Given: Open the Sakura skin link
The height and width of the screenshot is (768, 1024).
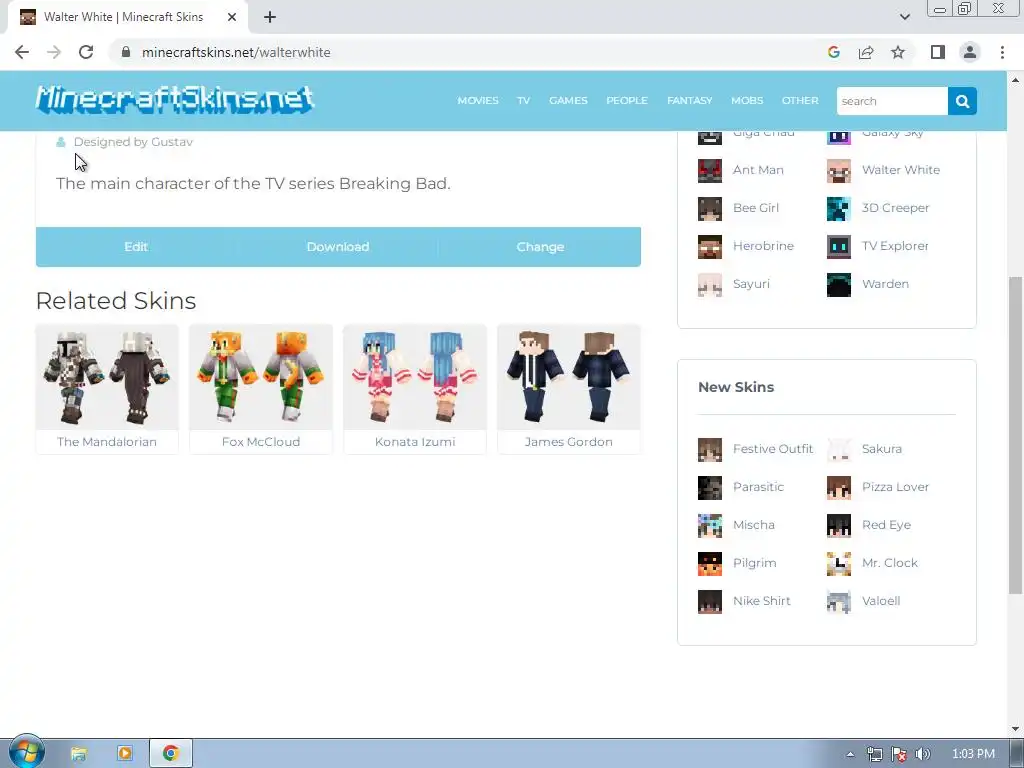Looking at the screenshot, I should pyautogui.click(x=882, y=449).
